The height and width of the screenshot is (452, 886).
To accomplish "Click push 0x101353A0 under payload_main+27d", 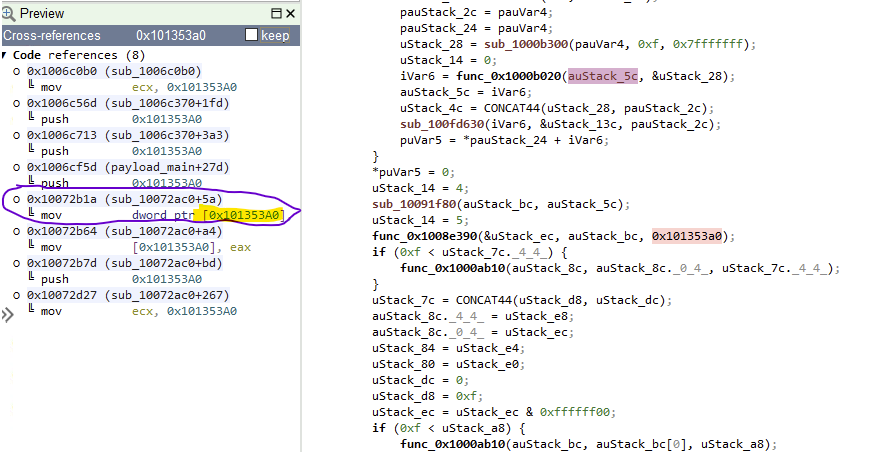I will click(121, 183).
